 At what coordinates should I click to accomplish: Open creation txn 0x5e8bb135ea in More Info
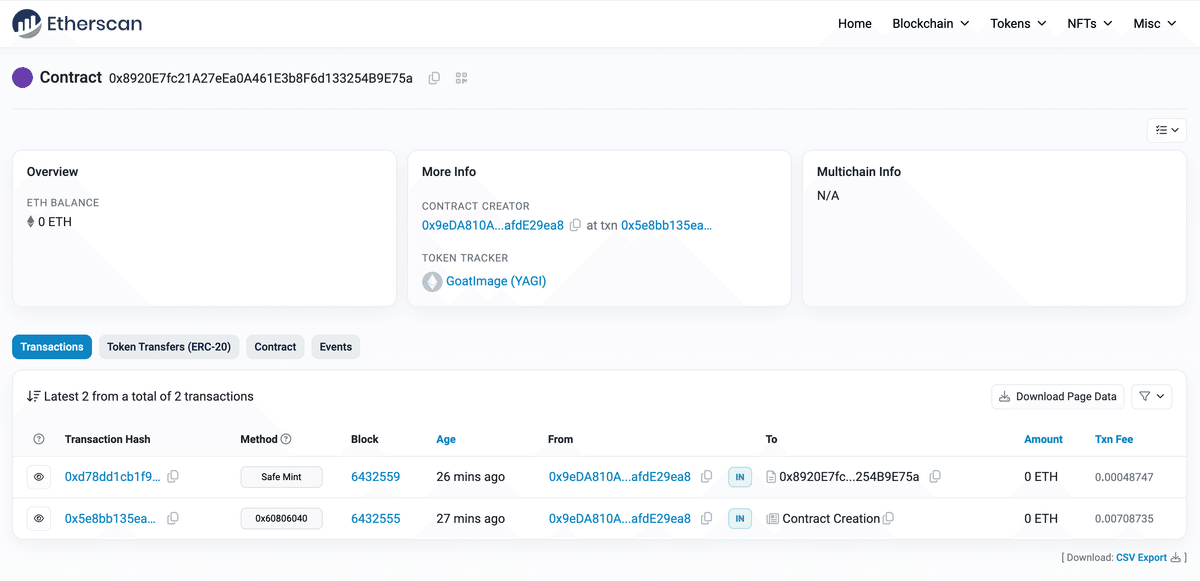click(x=666, y=225)
